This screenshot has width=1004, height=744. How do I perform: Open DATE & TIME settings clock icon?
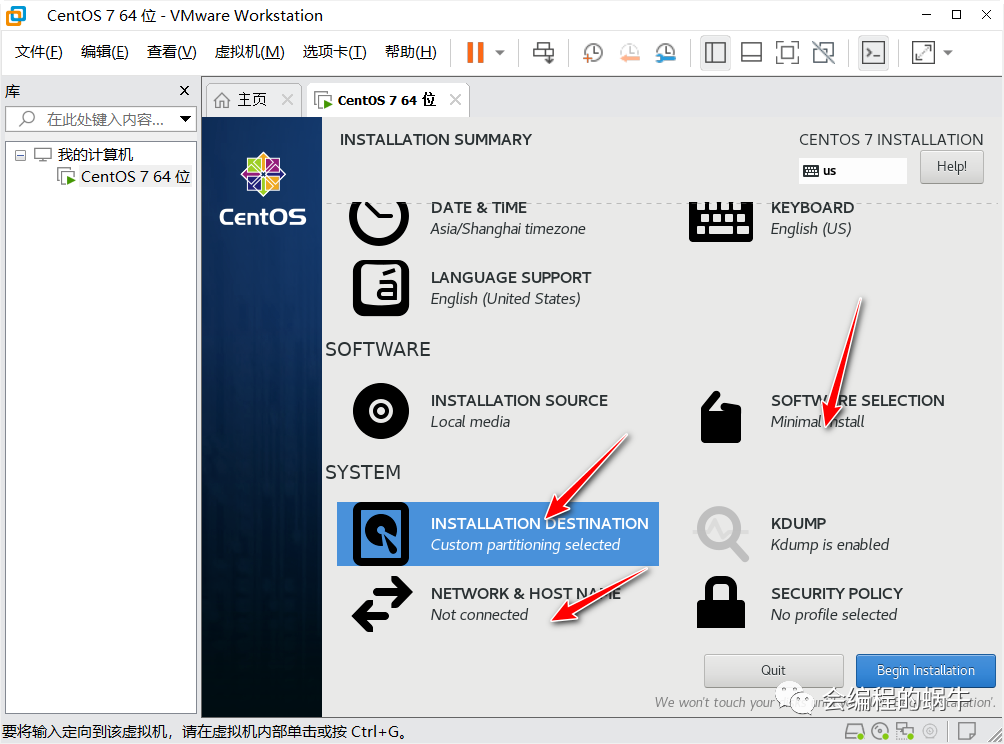tap(379, 222)
